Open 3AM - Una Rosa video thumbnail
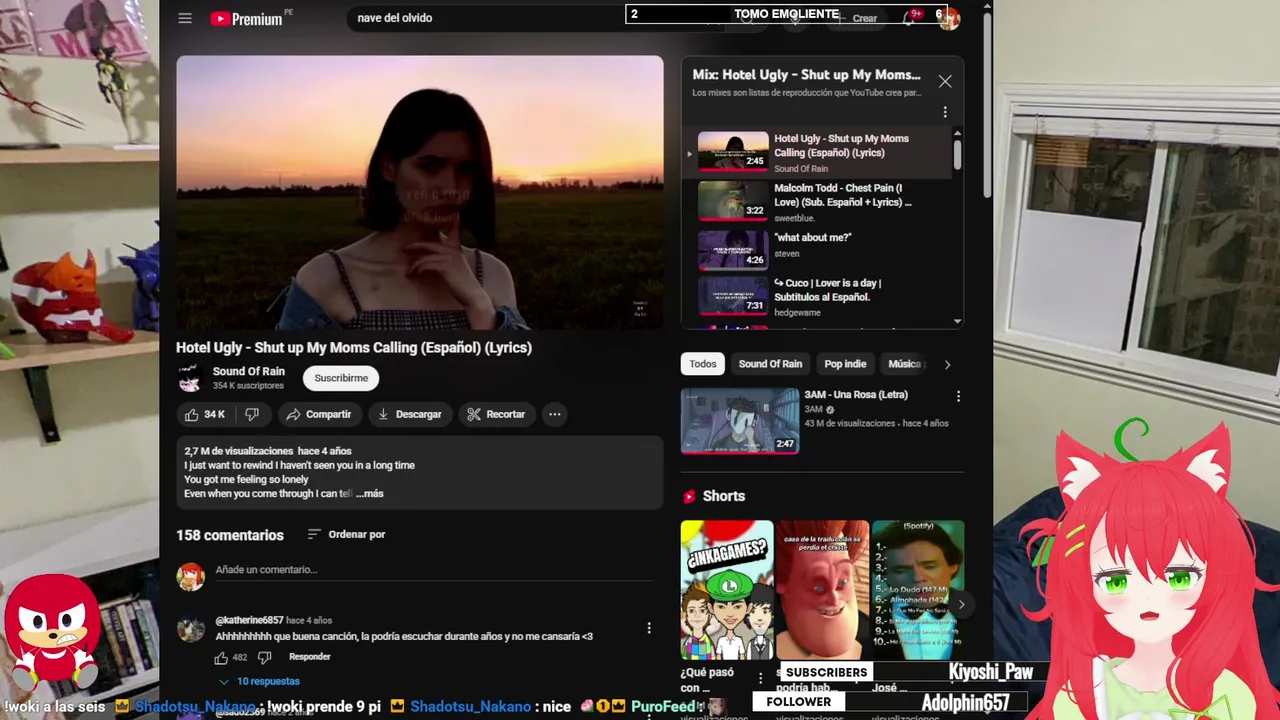 (x=740, y=421)
